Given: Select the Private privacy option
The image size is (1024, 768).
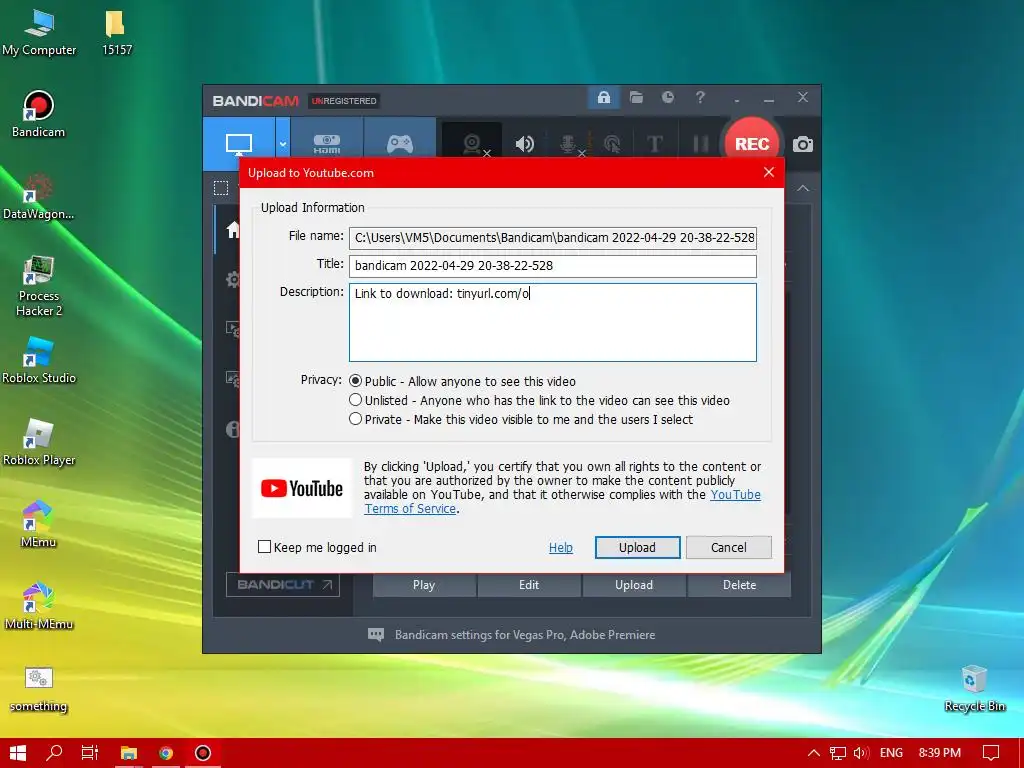Looking at the screenshot, I should pyautogui.click(x=355, y=419).
